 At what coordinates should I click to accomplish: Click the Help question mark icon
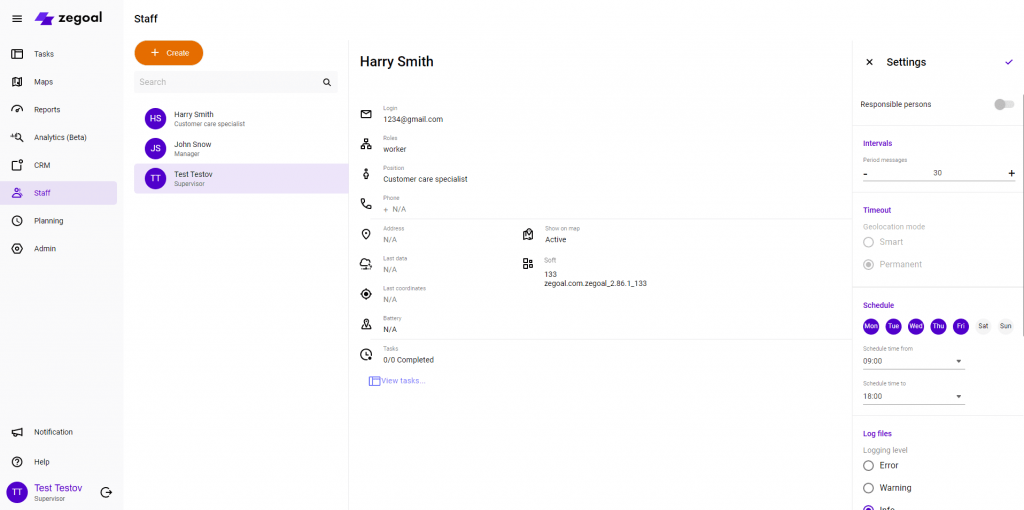17,462
